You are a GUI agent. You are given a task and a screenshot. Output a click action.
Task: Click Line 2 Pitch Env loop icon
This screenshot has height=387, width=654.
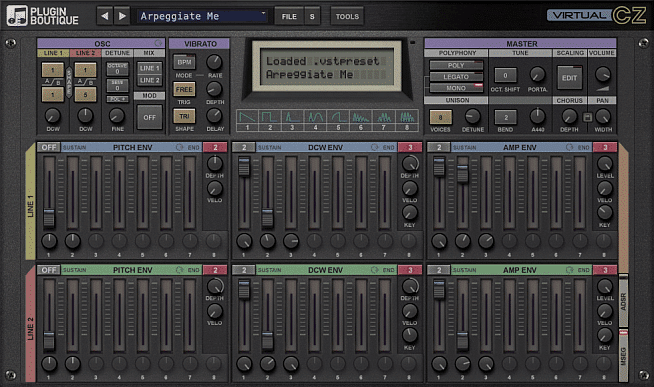pyautogui.click(x=179, y=270)
